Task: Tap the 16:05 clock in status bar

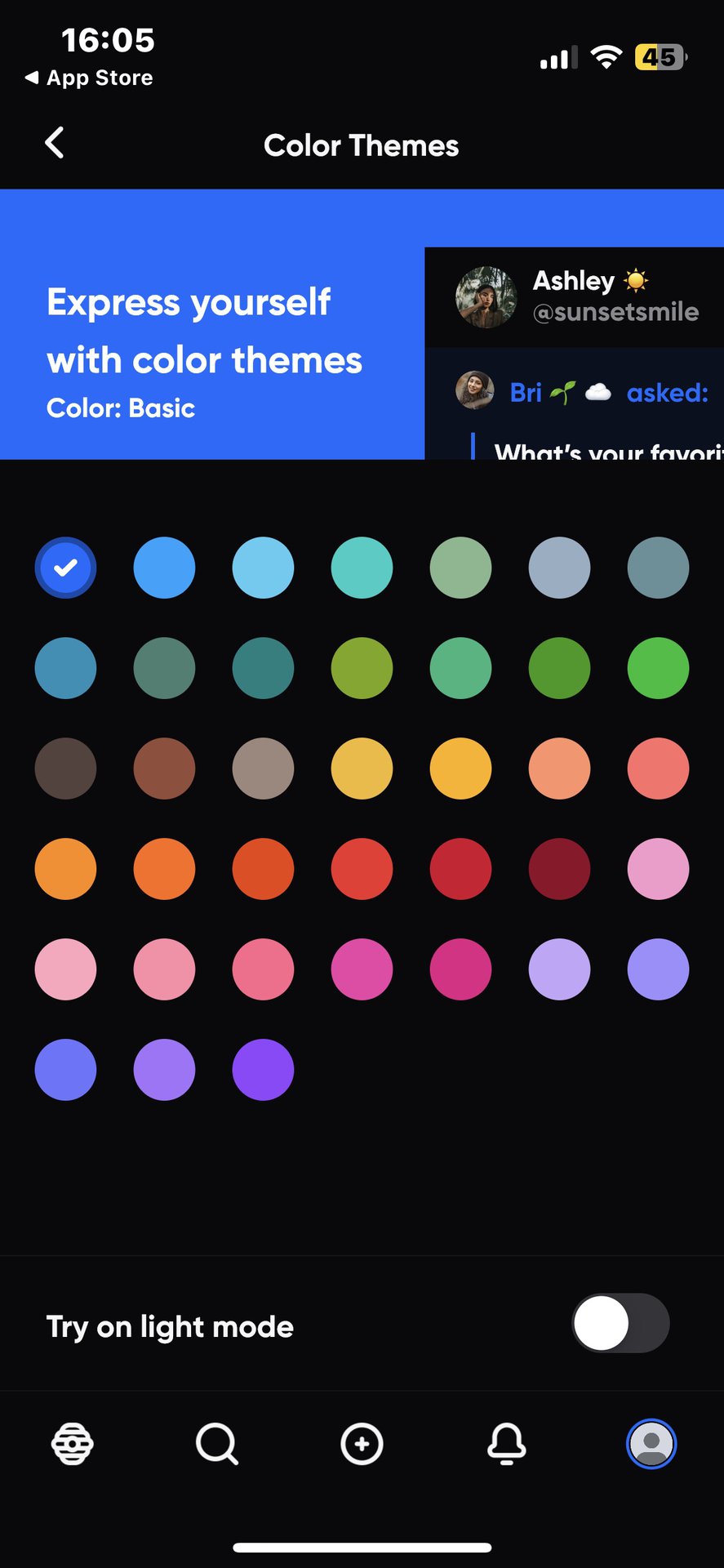Action: (x=108, y=40)
